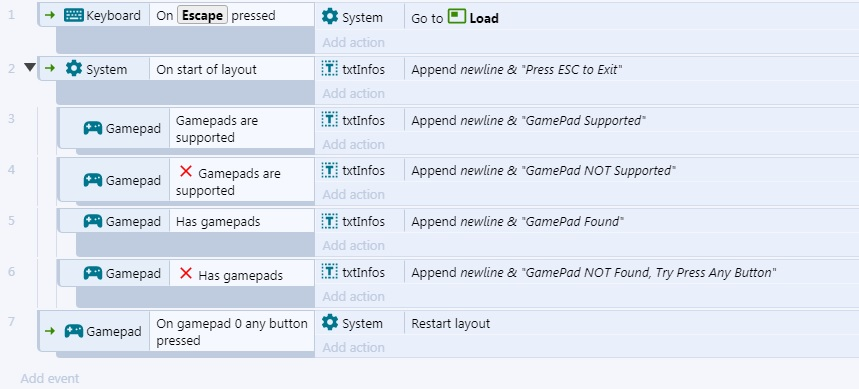Click 'Add action' under 'Go to Load'
Image resolution: width=859 pixels, height=389 pixels.
(353, 42)
